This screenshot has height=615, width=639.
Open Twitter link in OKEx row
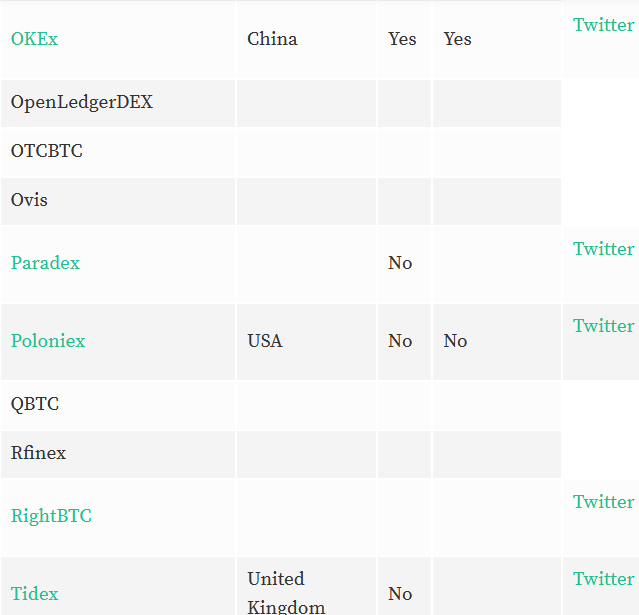[604, 25]
